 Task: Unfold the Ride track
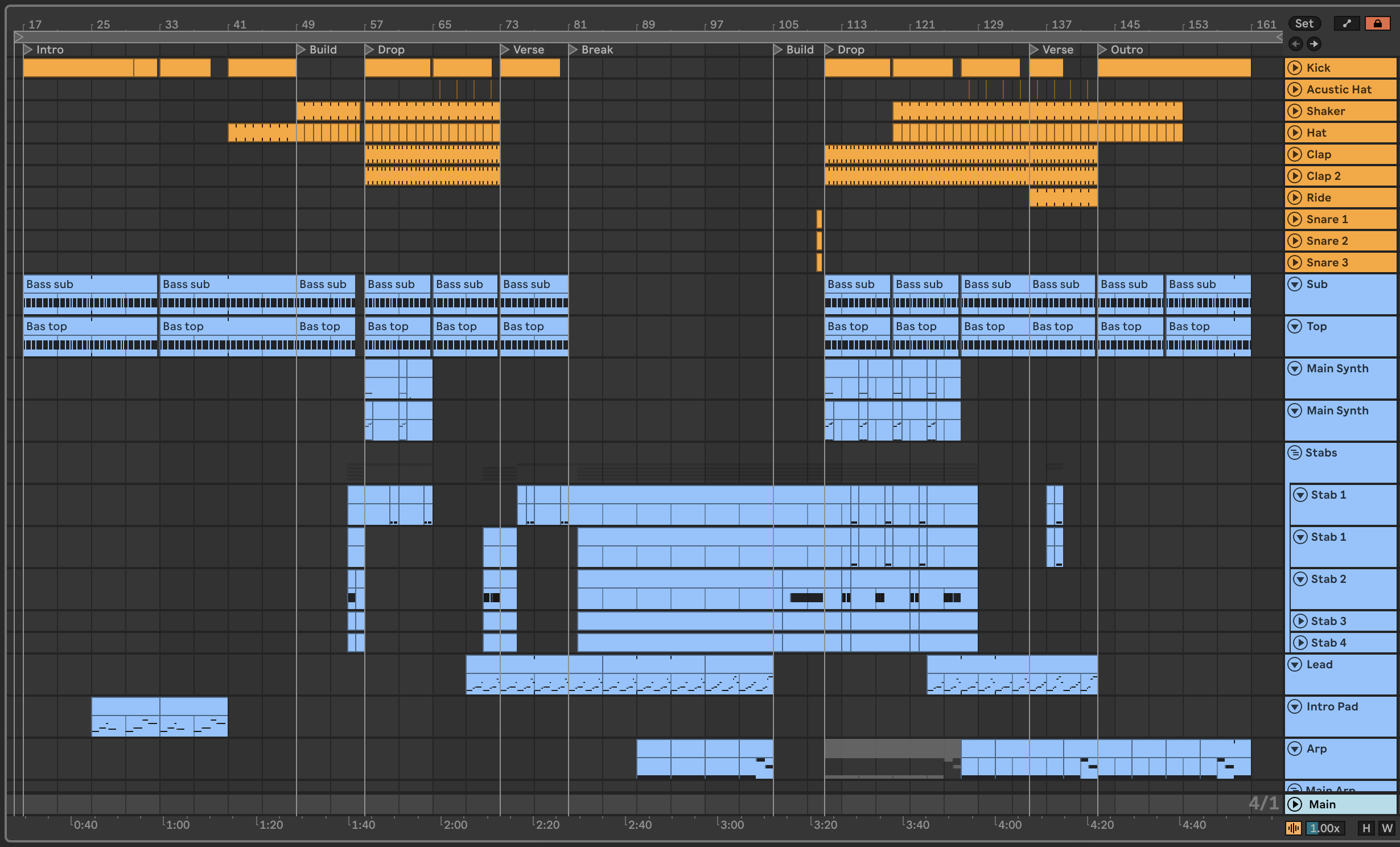[x=1295, y=198]
